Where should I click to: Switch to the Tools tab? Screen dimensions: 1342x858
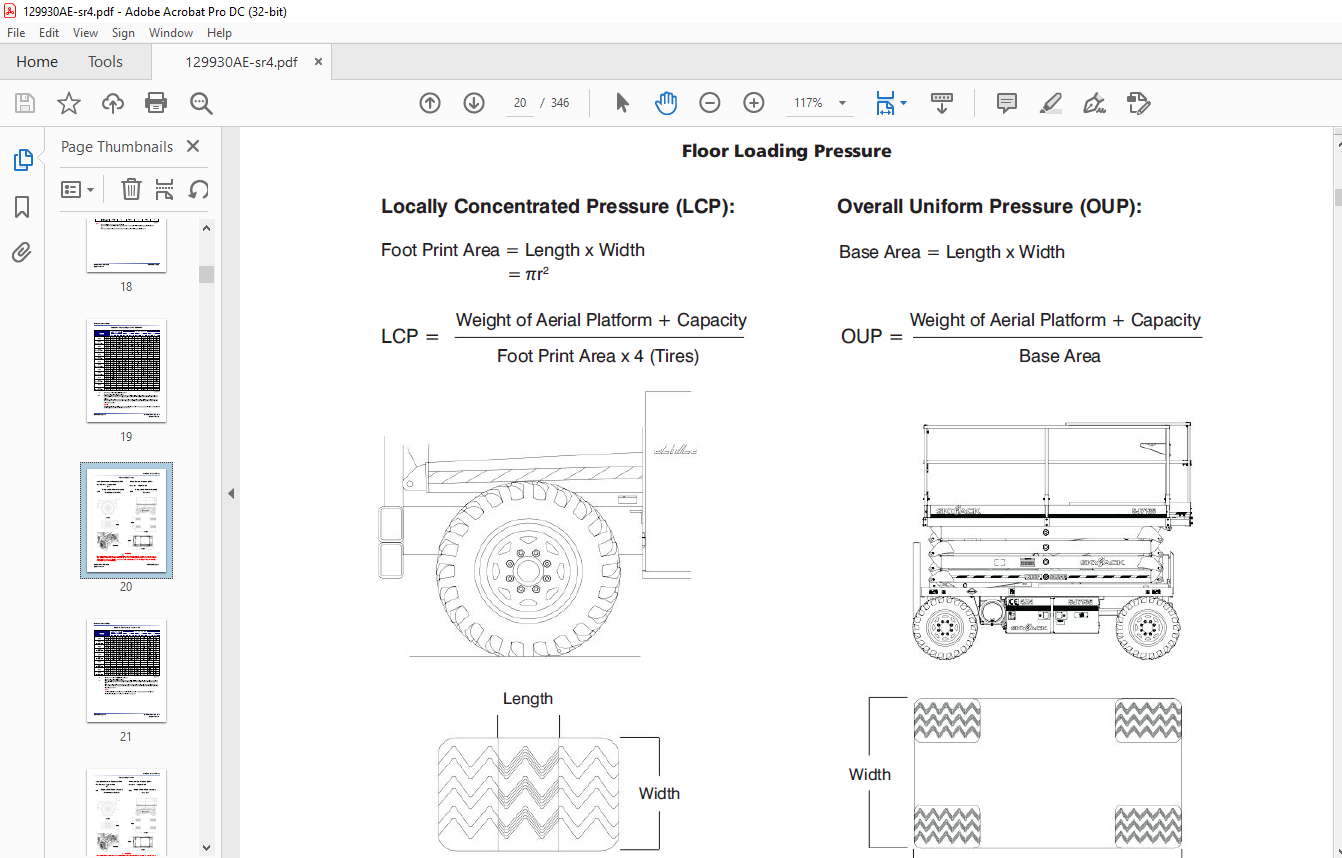click(105, 62)
